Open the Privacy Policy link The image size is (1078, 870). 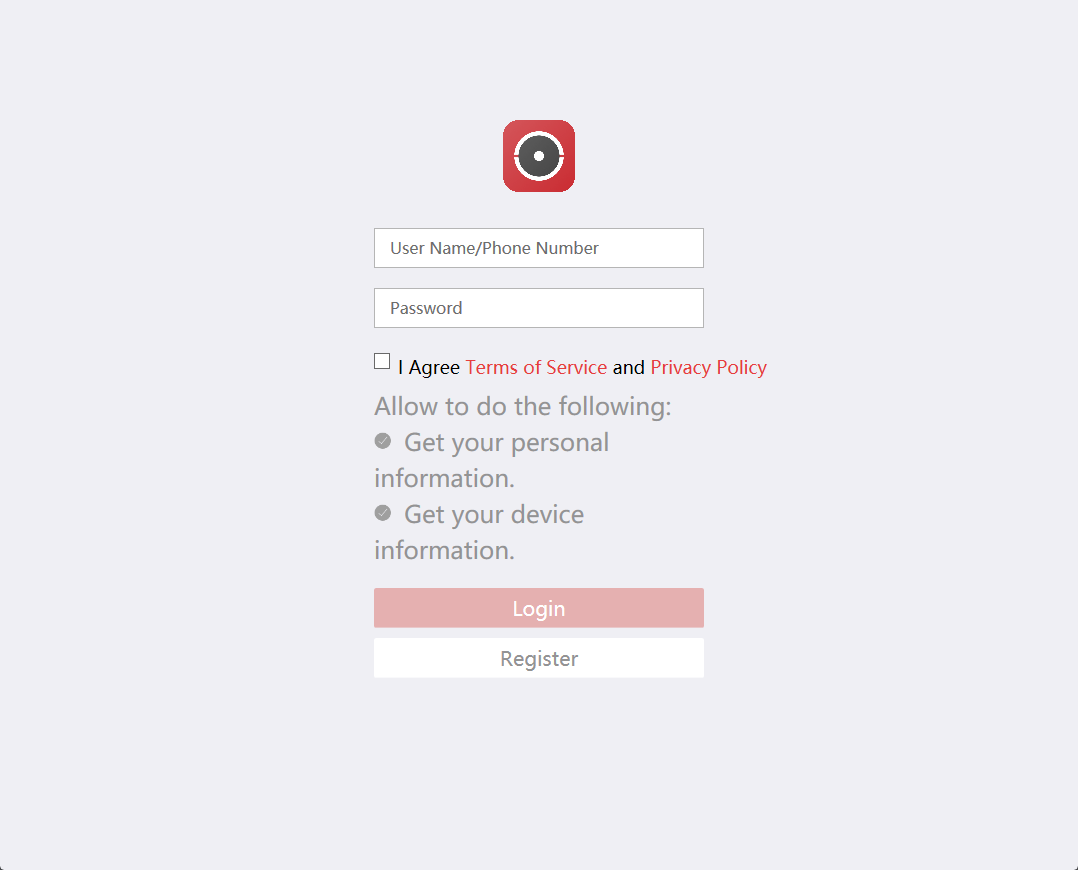pos(708,367)
